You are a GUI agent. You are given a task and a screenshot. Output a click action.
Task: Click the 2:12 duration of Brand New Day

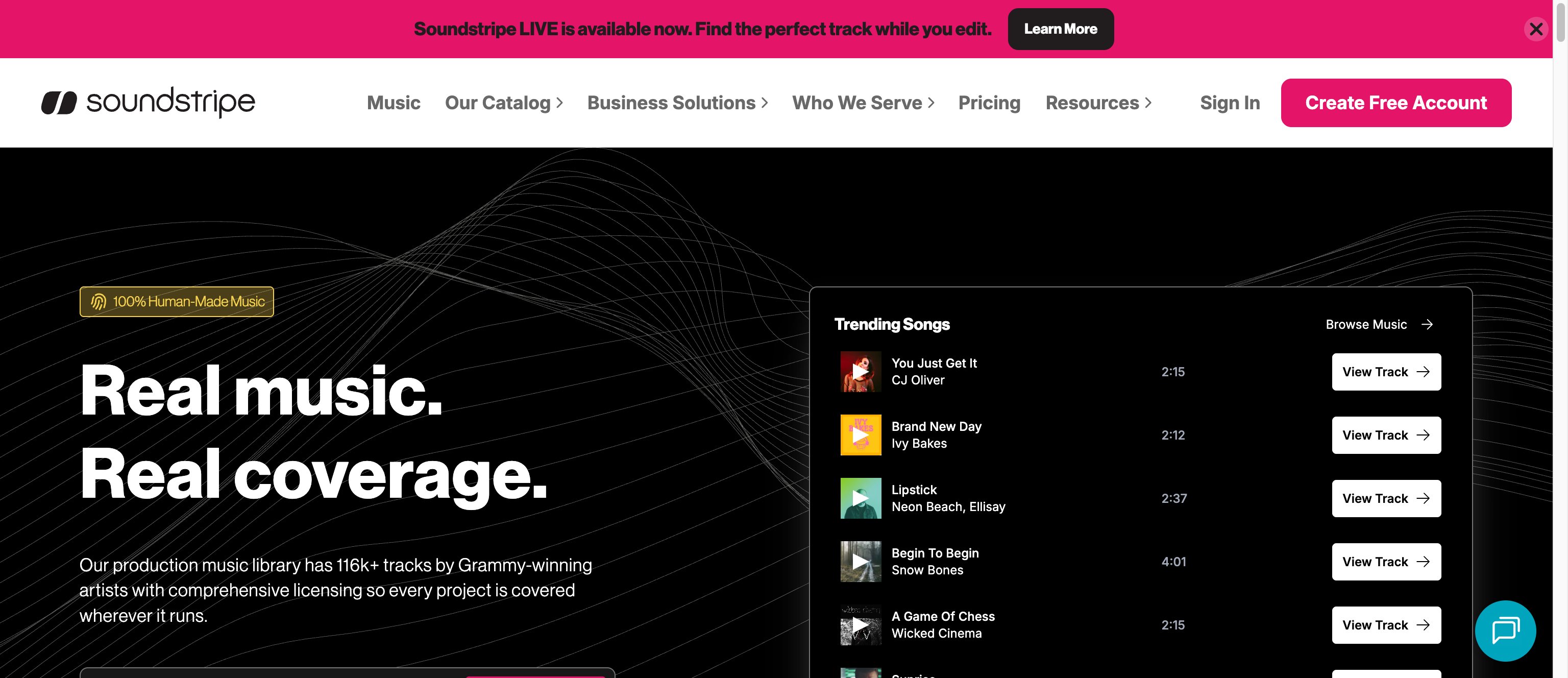[x=1172, y=434]
